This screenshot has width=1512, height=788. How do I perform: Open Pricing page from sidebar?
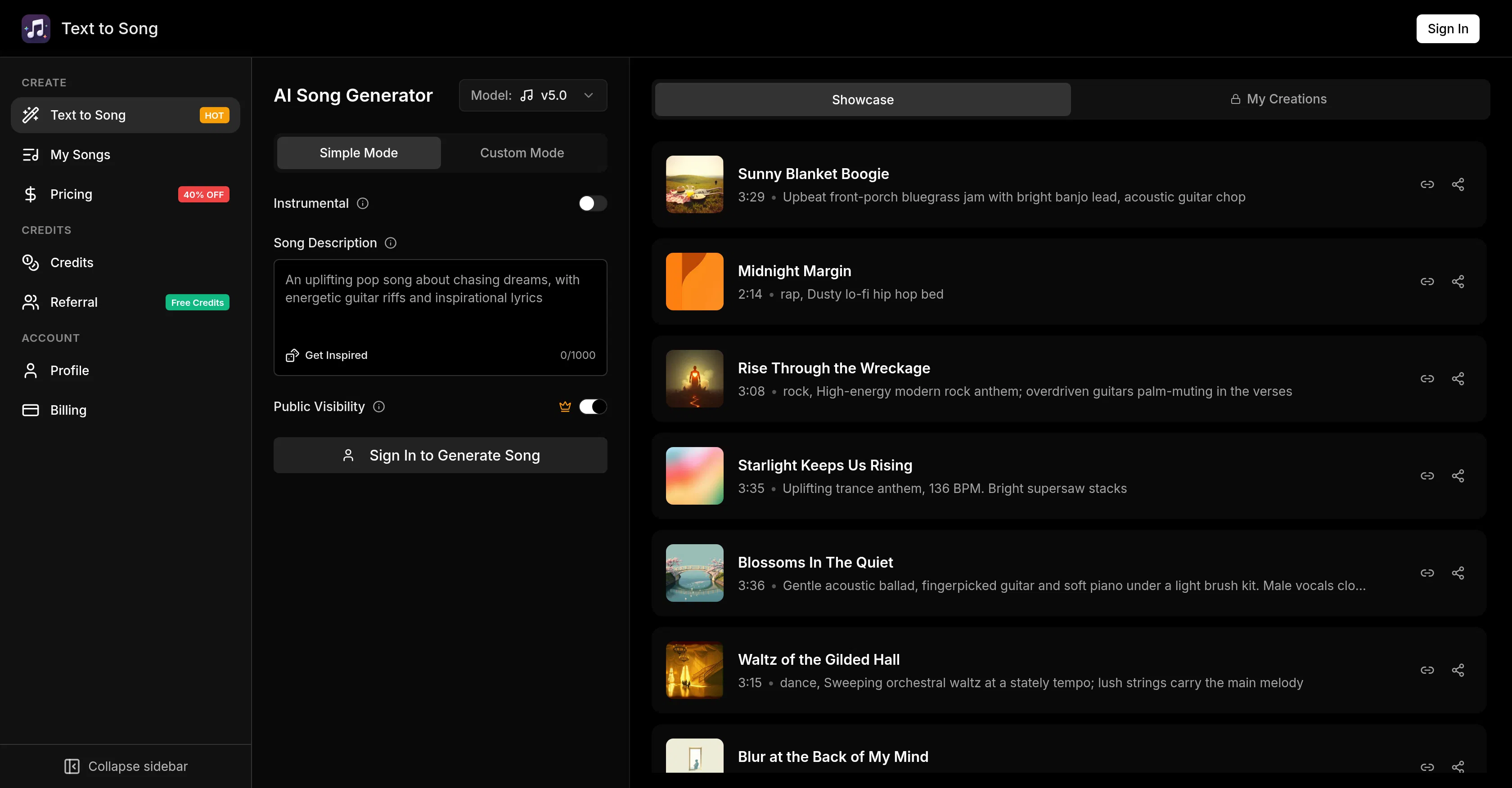point(71,194)
